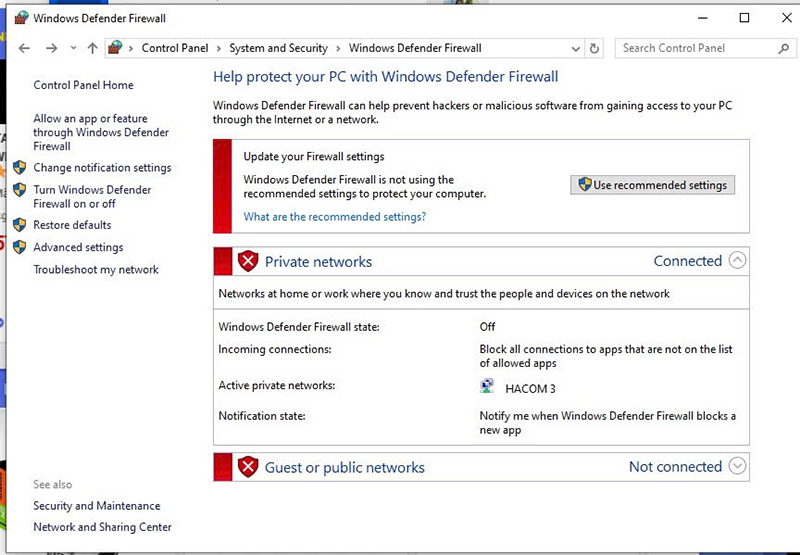Click red shield icon beside Private networks
Screen dimensions: 800x555
tap(248, 262)
